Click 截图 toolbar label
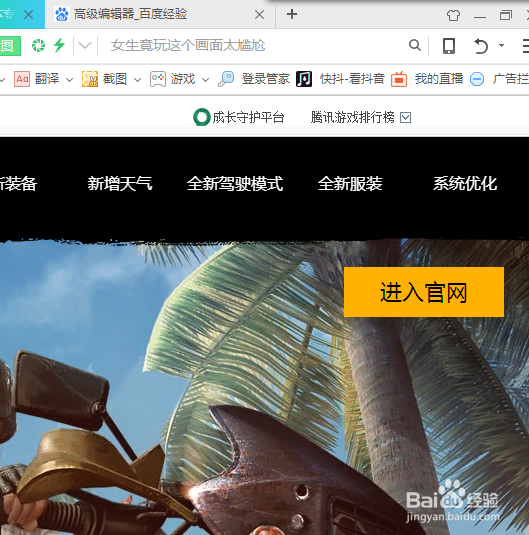Viewport: 529px width, 535px height. 115,79
